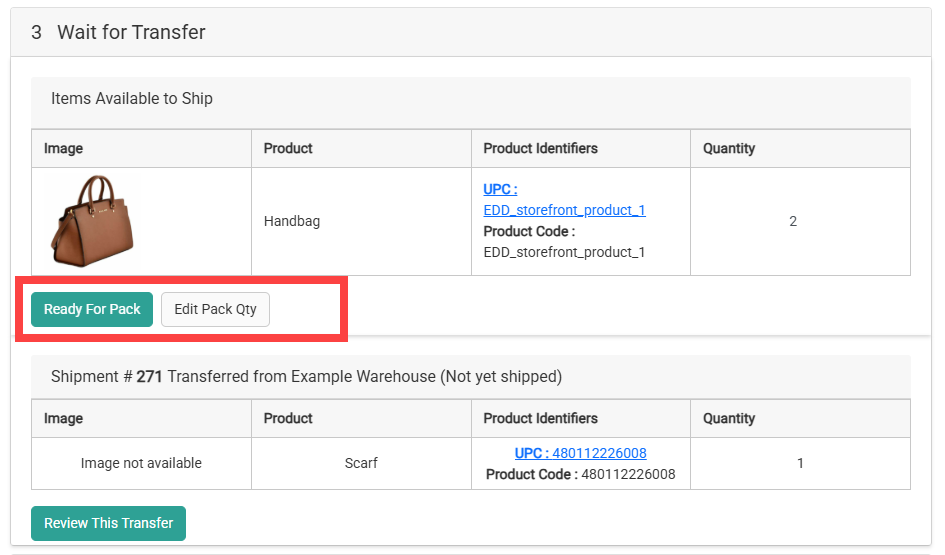Click Image column header in handbag table
945x555 pixels.
[63, 148]
